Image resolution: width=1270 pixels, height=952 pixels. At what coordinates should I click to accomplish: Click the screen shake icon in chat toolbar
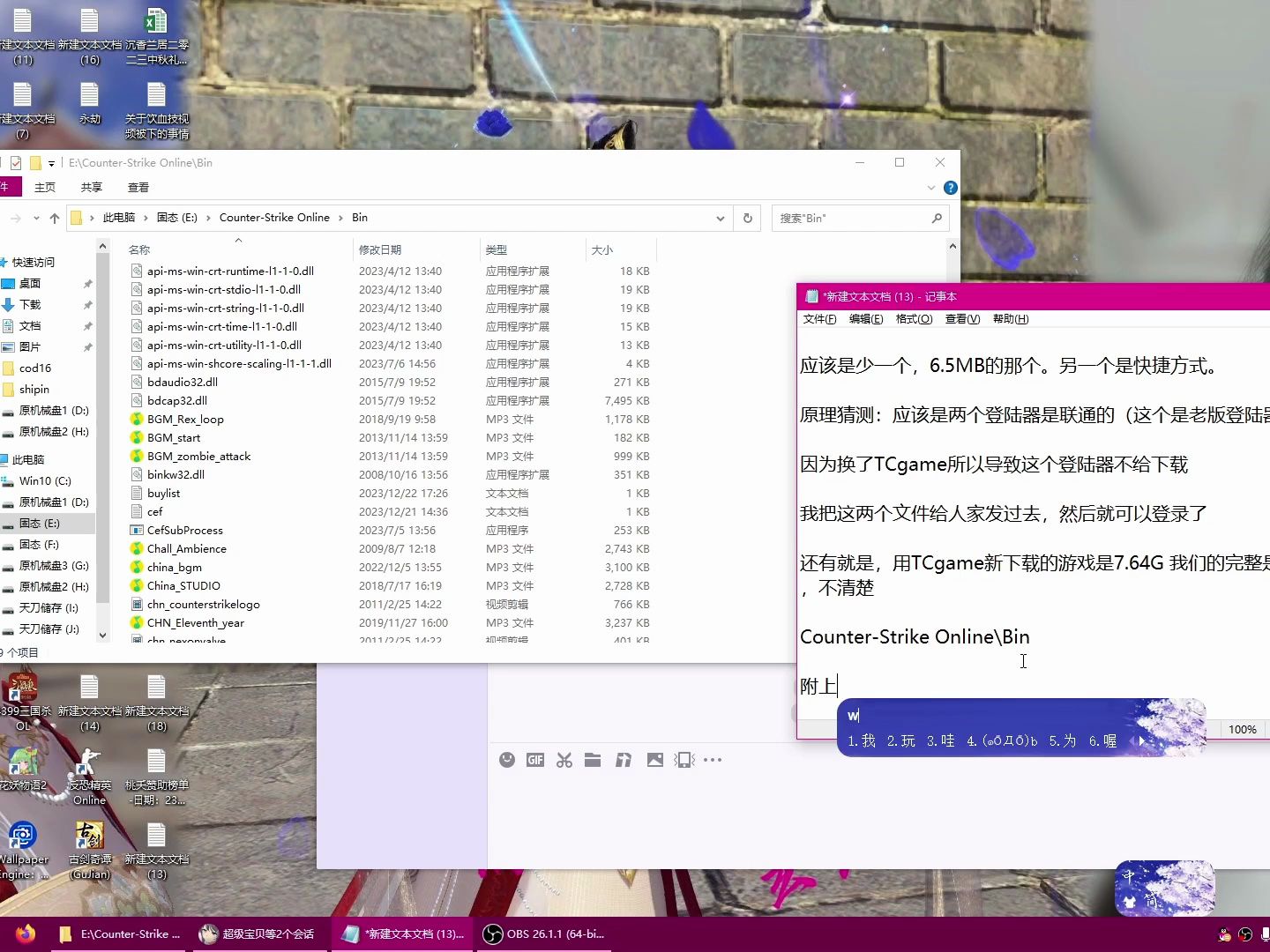[684, 760]
